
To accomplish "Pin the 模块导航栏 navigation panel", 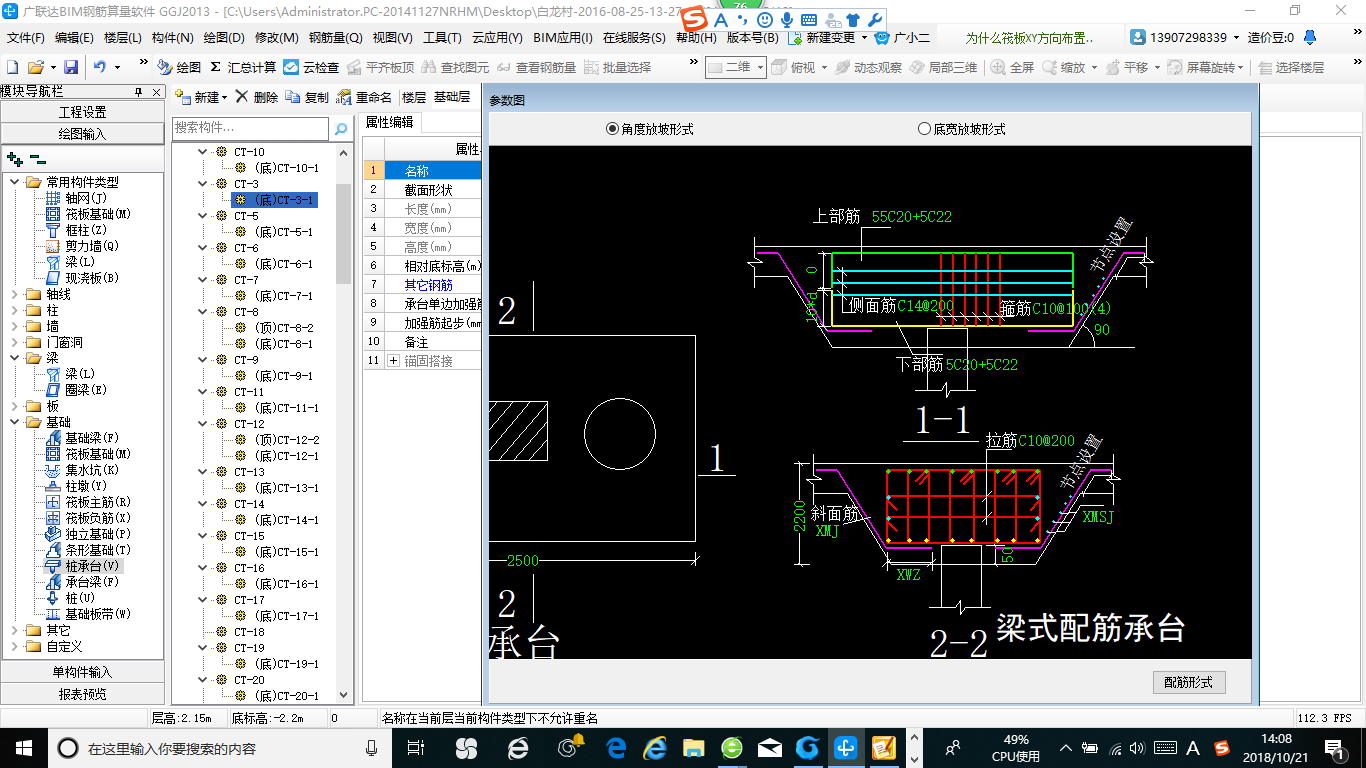I will pyautogui.click(x=139, y=91).
